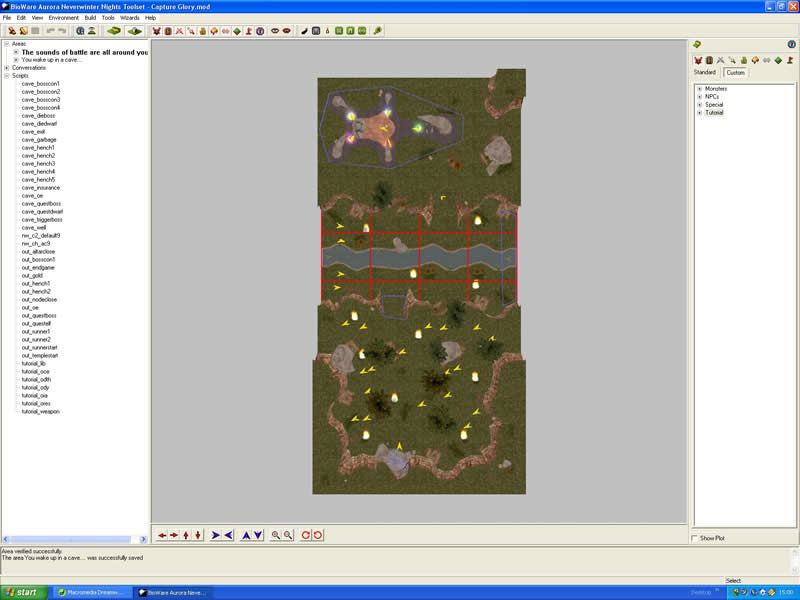Pan the view left with the red left arrow
The width and height of the screenshot is (800, 600).
click(162, 535)
